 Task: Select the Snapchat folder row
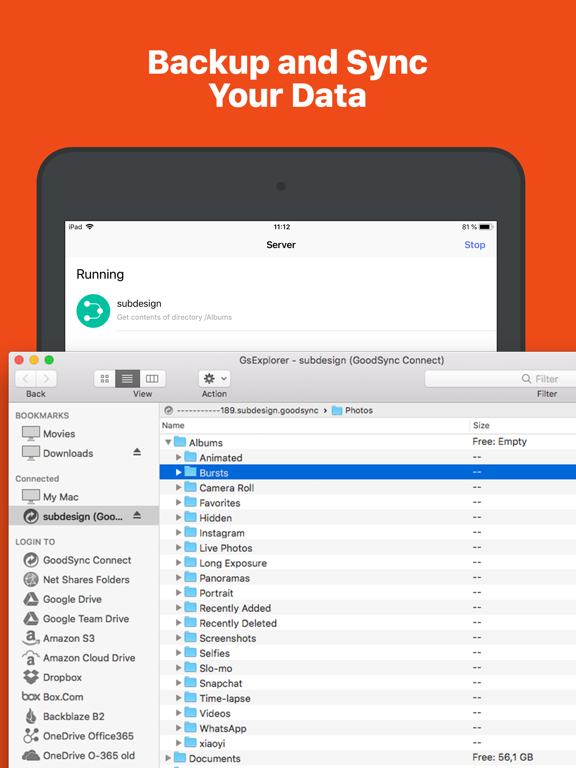tap(368, 683)
